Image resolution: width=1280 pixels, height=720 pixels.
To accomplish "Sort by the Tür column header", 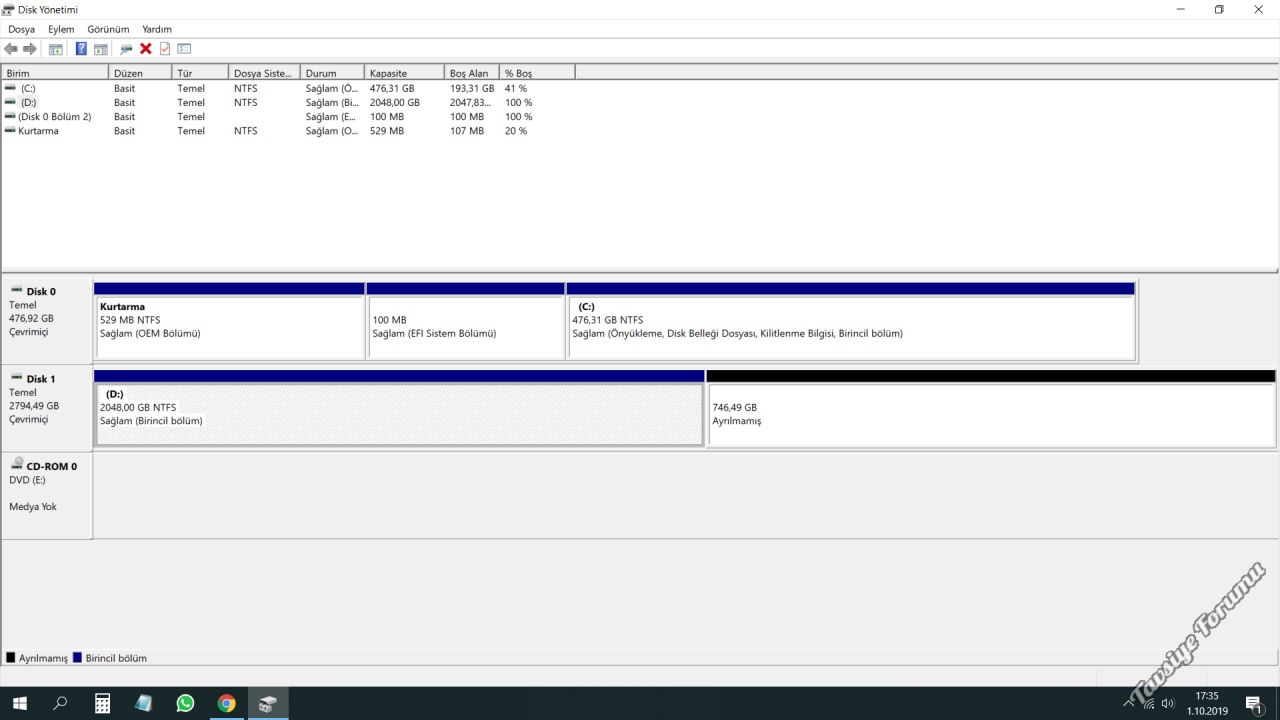I will coord(201,73).
